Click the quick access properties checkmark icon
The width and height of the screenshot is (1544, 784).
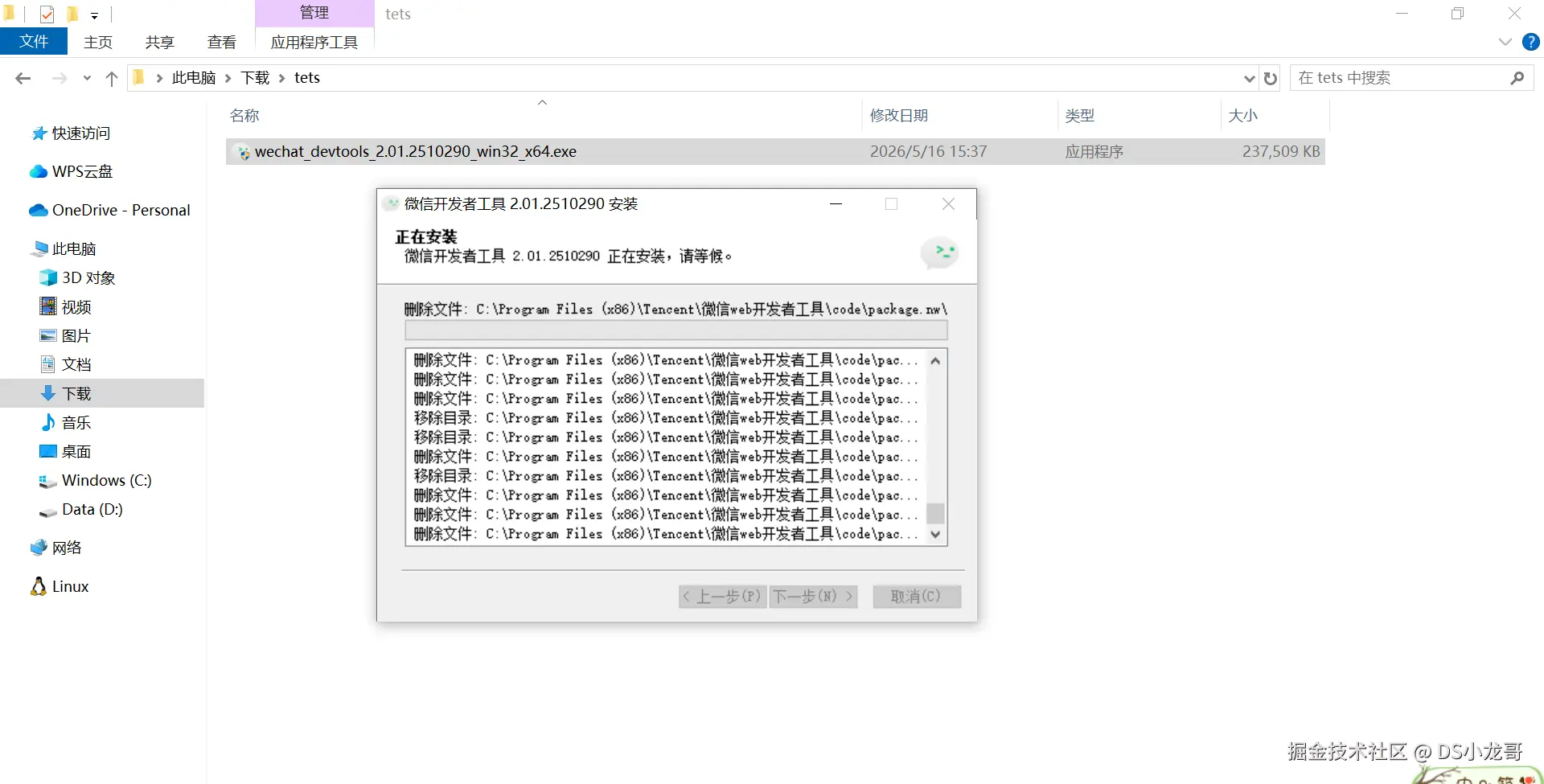47,14
